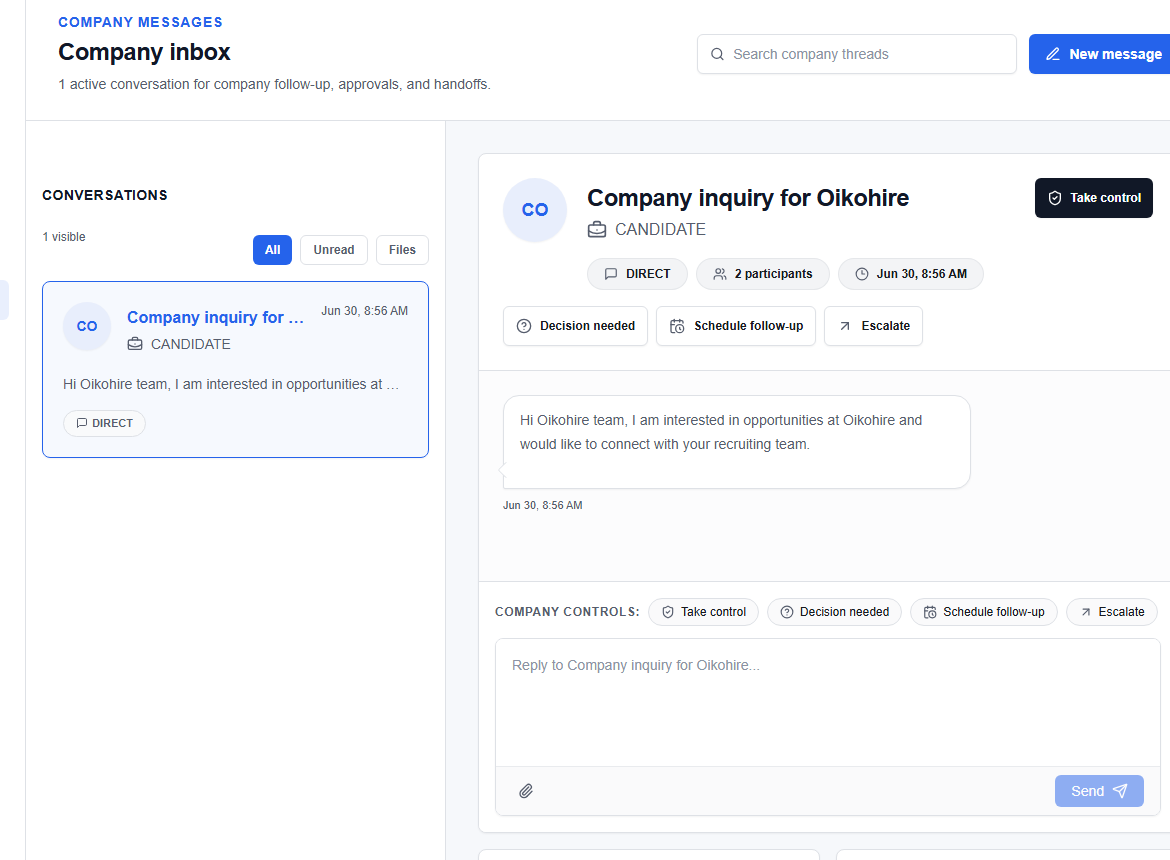Click the briefcase icon in the conversation card
Viewport: 1170px width, 860px height.
pos(135,344)
